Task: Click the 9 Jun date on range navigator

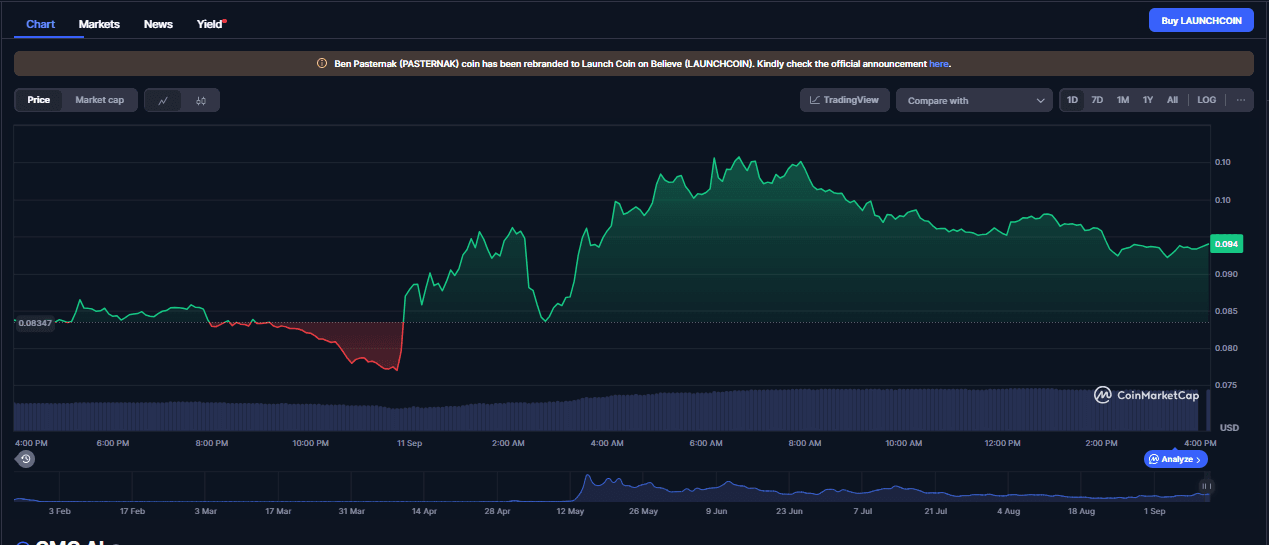Action: pos(716,511)
